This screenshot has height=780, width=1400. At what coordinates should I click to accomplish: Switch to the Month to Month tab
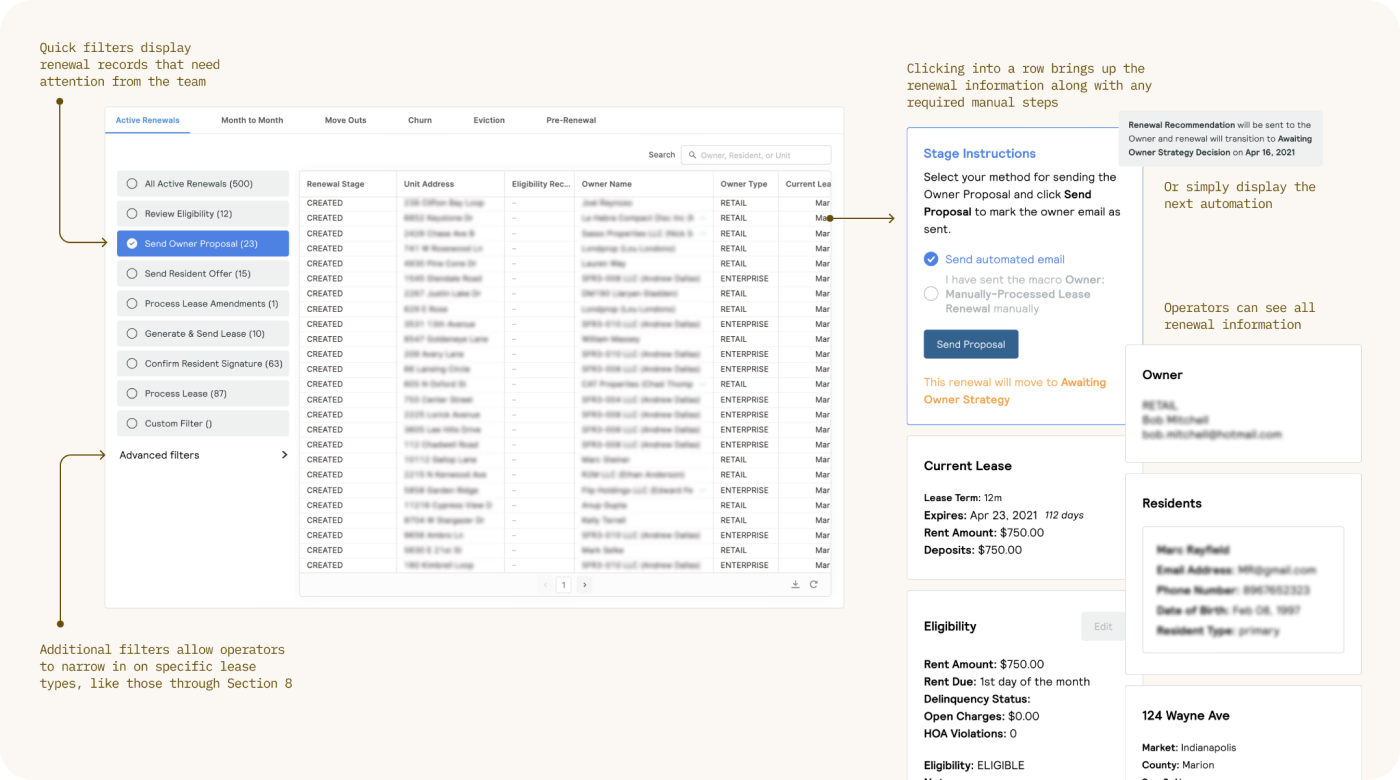(252, 120)
